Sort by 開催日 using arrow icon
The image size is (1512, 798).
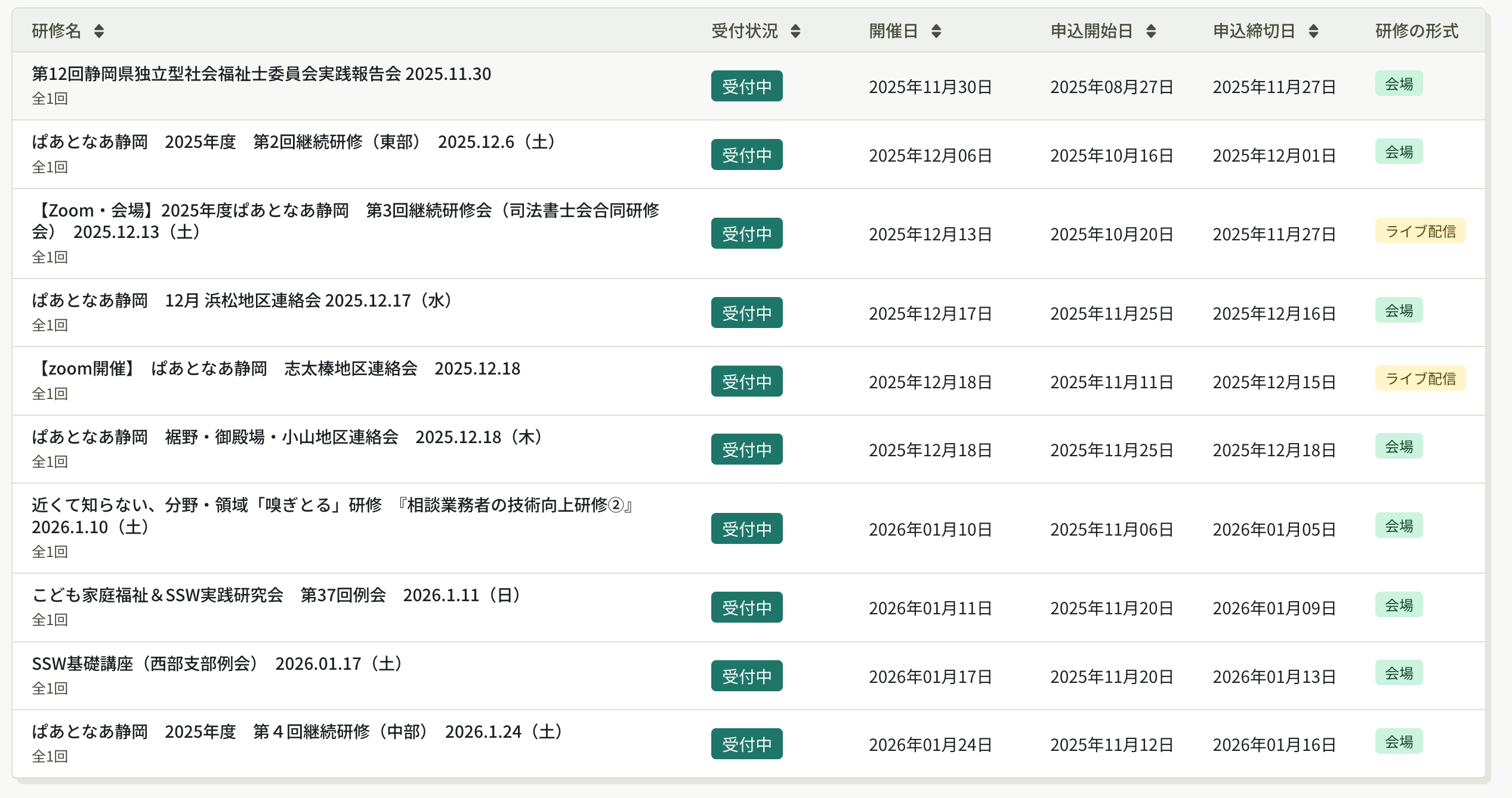pyautogui.click(x=936, y=31)
